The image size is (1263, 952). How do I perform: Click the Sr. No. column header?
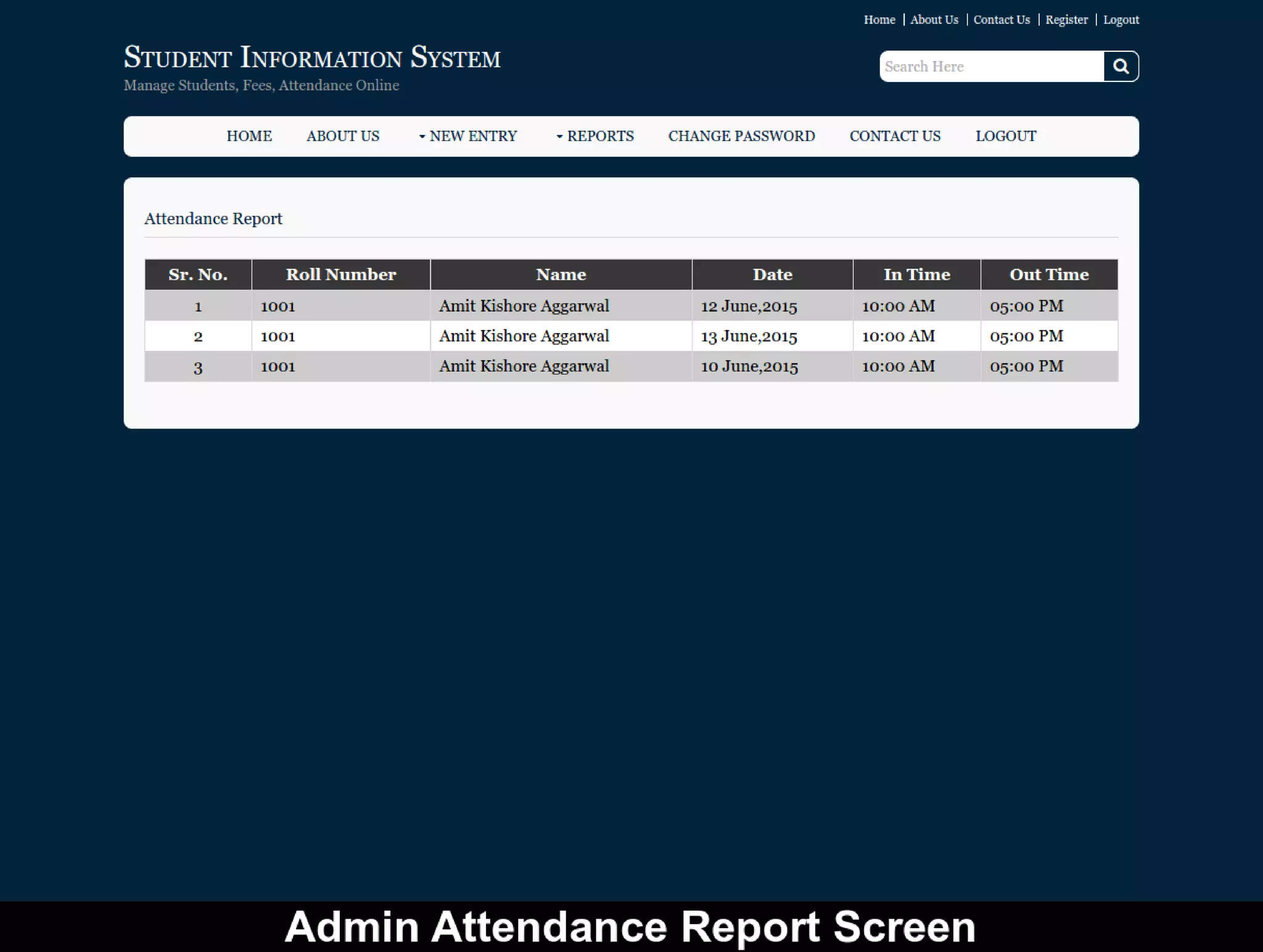pyautogui.click(x=198, y=274)
